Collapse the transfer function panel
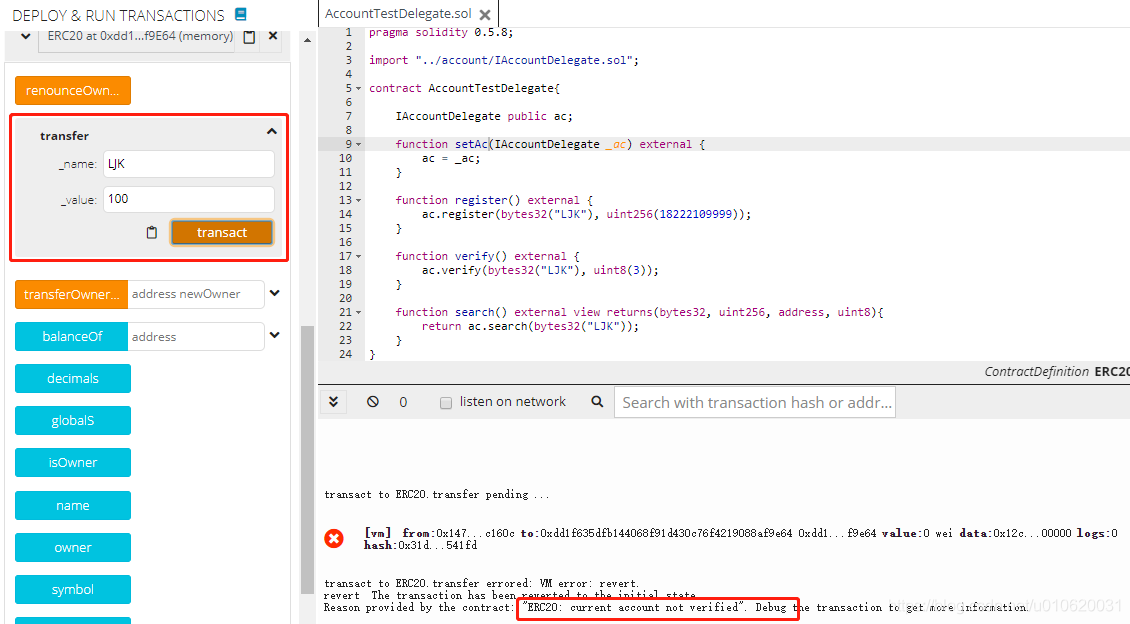Image resolution: width=1130 pixels, height=624 pixels. click(272, 131)
